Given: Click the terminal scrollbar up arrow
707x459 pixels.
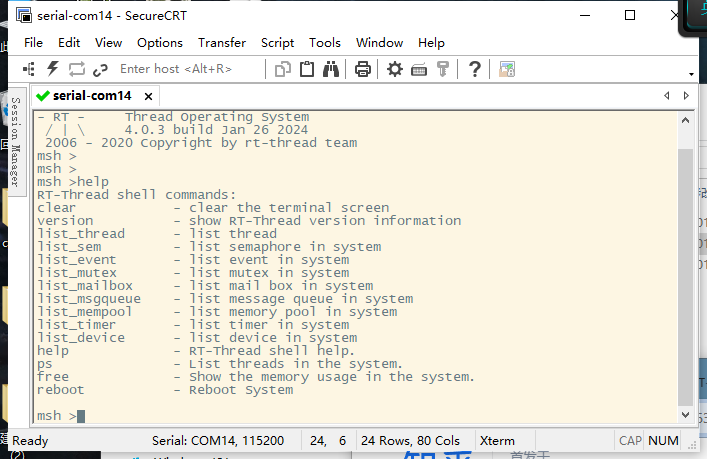Looking at the screenshot, I should coord(685,120).
